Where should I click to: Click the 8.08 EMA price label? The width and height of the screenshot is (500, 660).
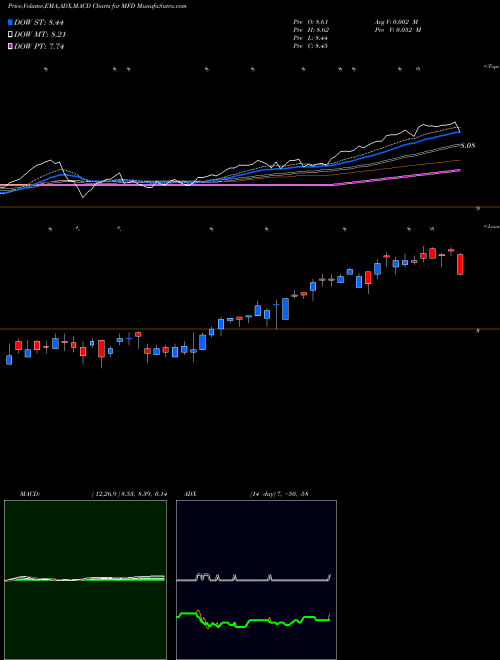[468, 146]
